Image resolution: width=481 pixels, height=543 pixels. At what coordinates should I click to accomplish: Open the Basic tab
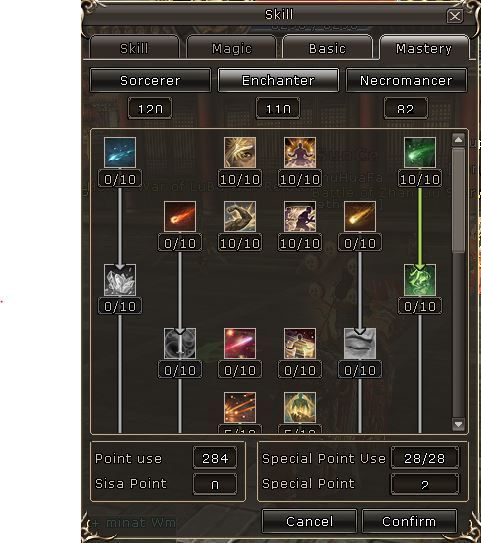coord(327,48)
